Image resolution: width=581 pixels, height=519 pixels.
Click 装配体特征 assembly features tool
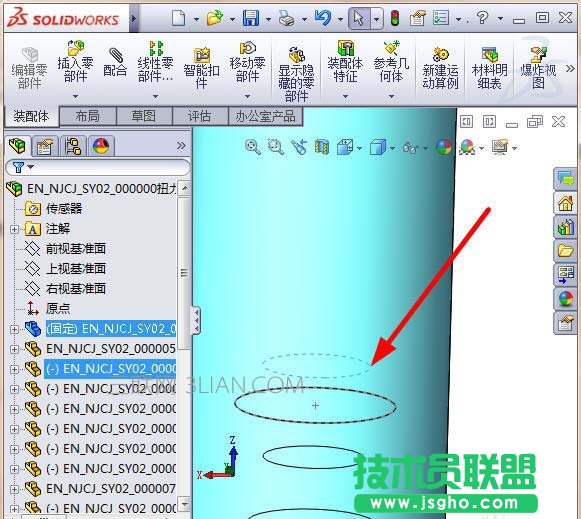click(345, 61)
